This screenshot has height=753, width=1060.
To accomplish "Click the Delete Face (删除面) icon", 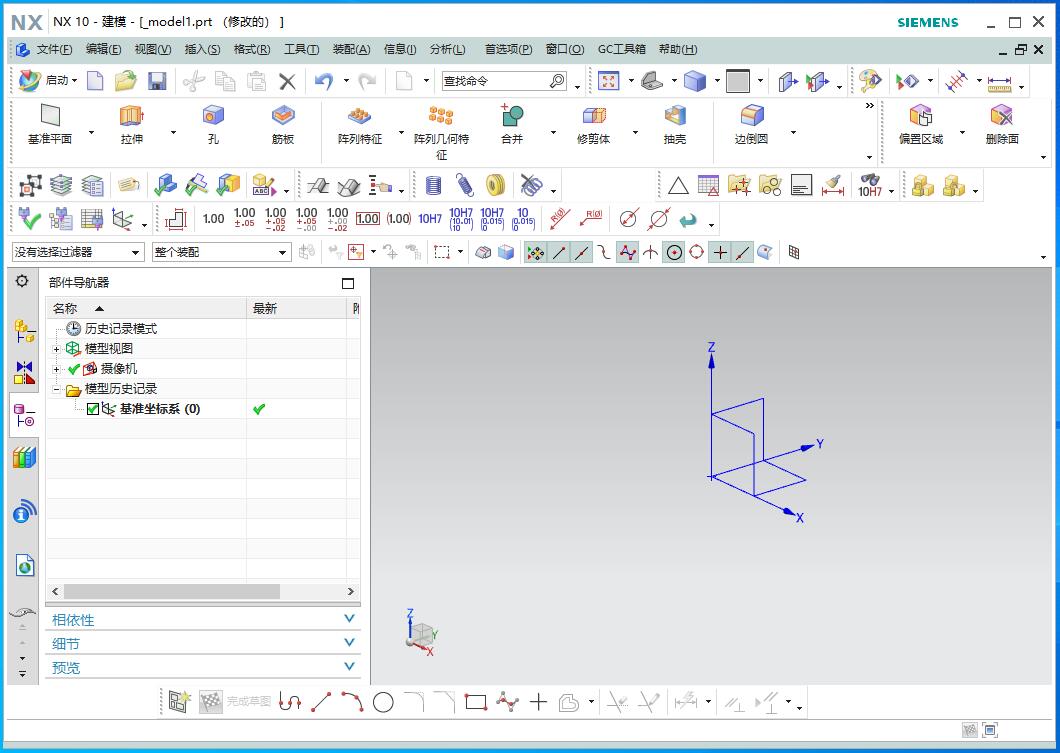I will point(1001,116).
